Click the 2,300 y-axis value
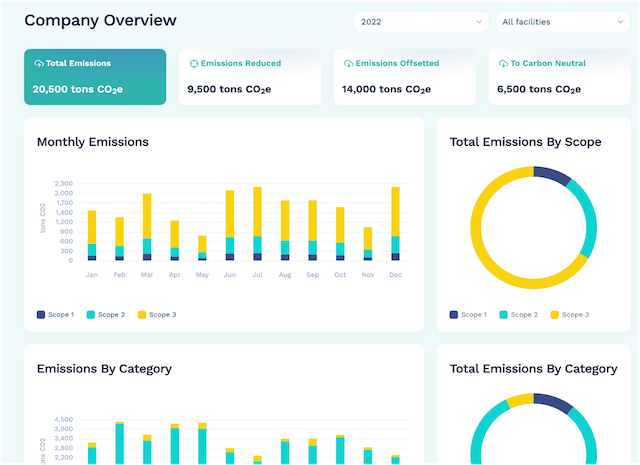Viewport: 640px width, 465px height. (x=64, y=184)
